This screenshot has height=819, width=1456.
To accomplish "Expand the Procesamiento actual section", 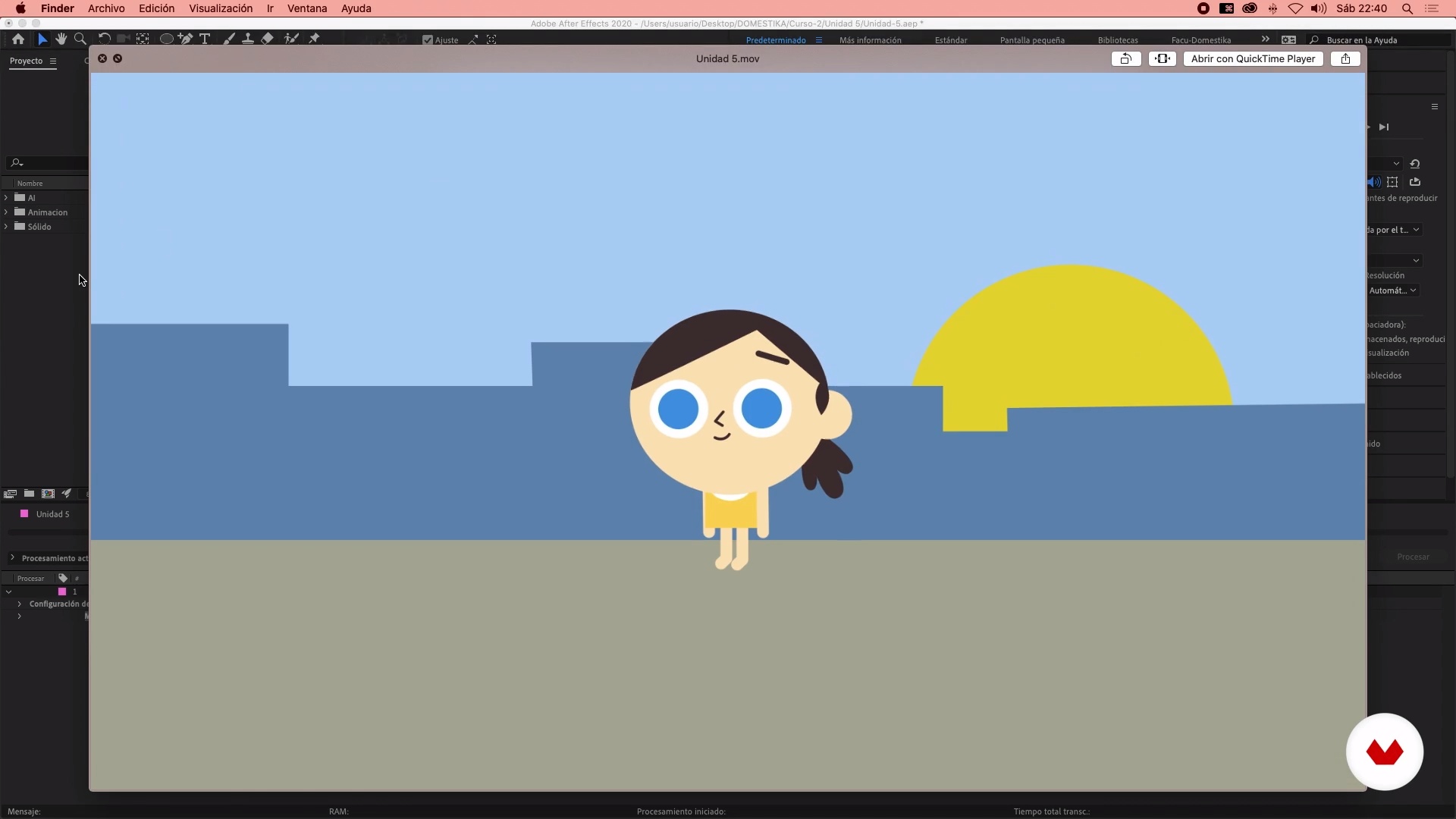I will pyautogui.click(x=12, y=558).
